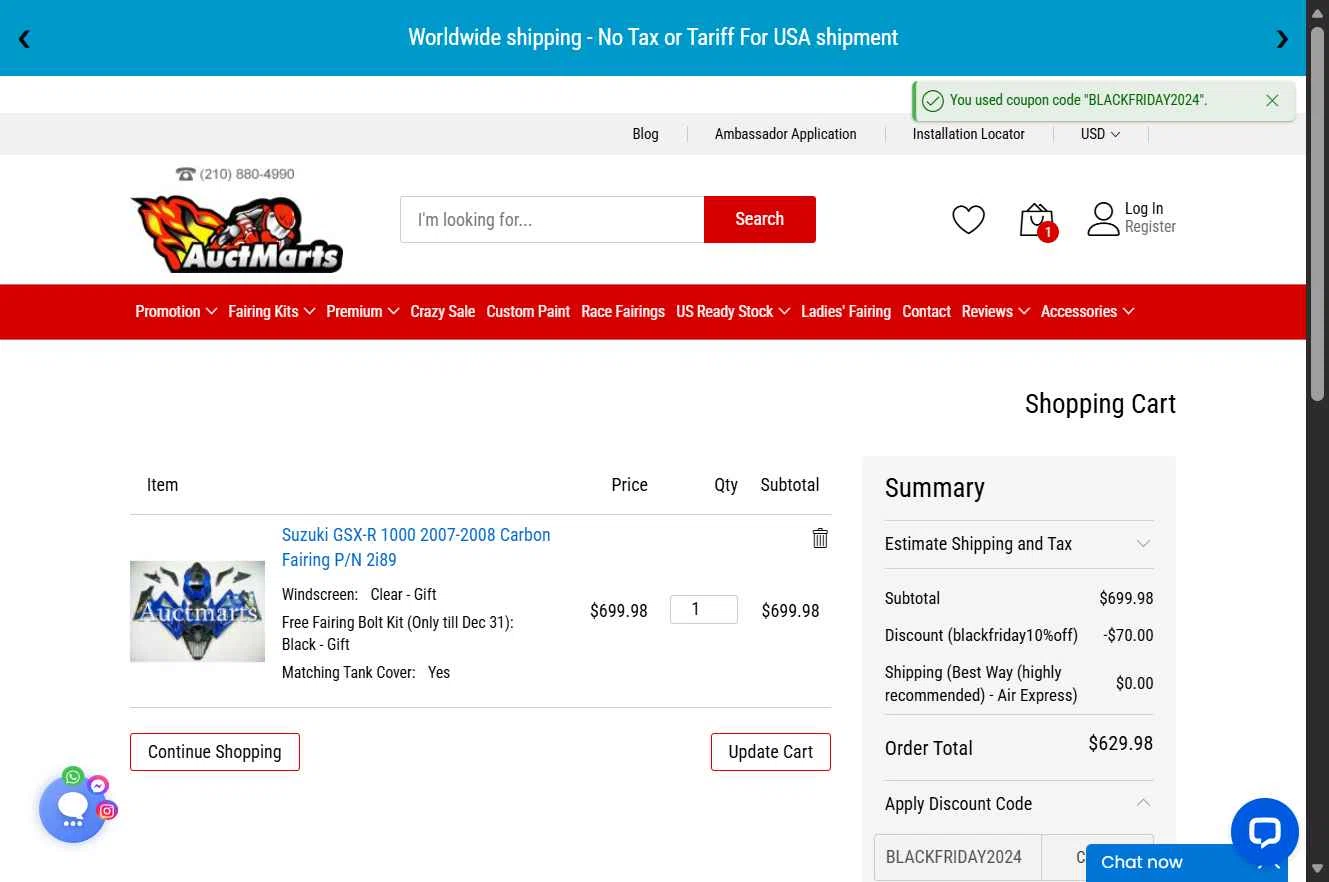This screenshot has width=1329, height=882.
Task: Open the Installation Locator link
Action: click(968, 134)
